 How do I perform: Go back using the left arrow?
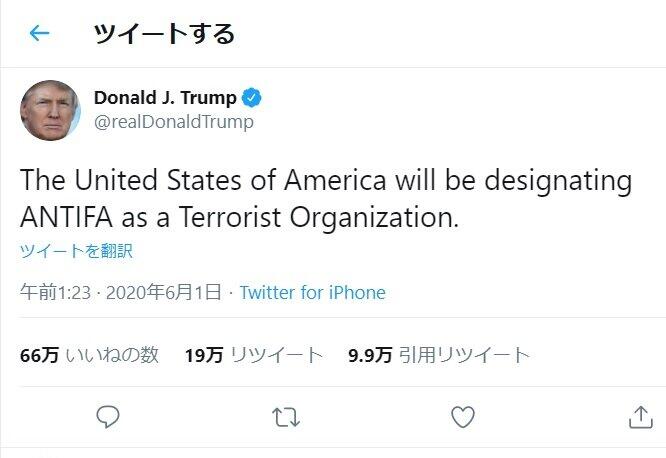pos(39,33)
